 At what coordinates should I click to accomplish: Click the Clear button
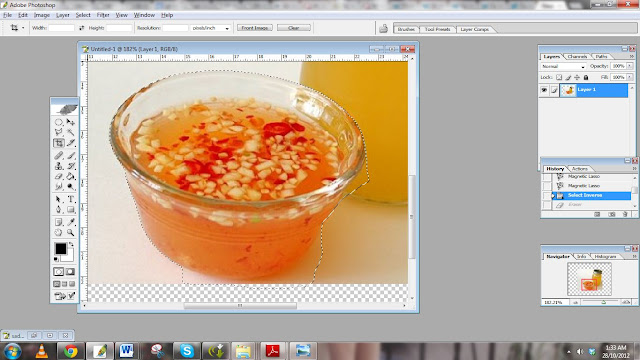click(293, 28)
